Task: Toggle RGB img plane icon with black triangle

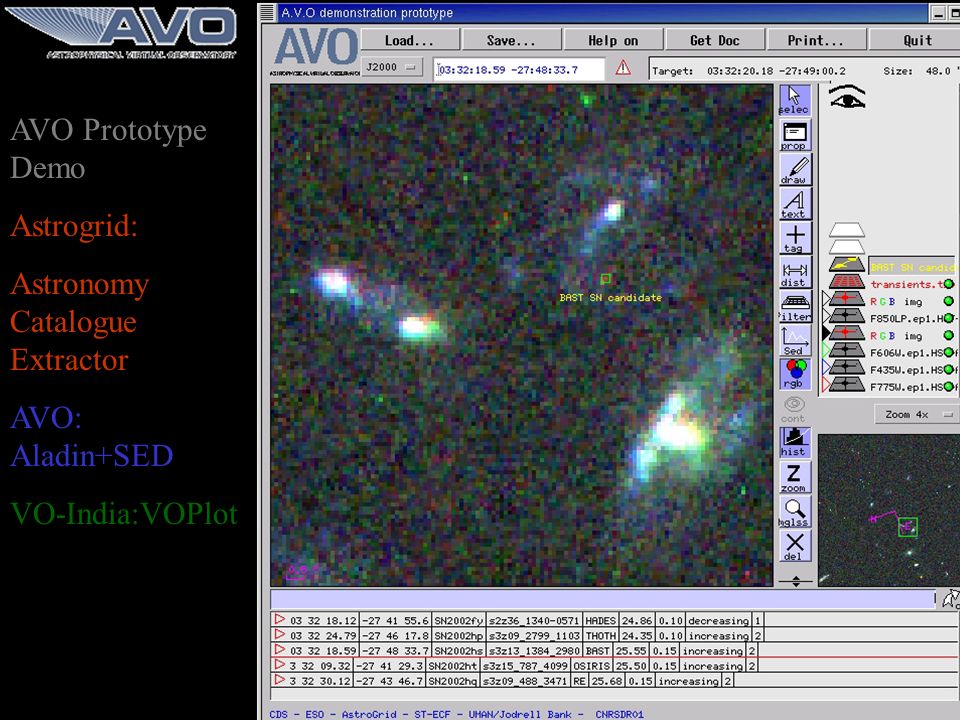Action: [x=847, y=333]
